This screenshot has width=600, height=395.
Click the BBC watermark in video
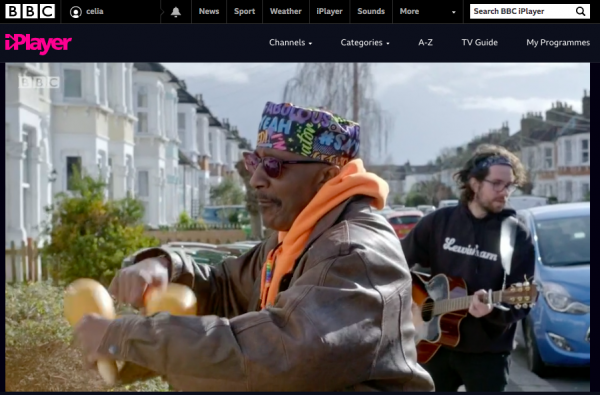39,82
